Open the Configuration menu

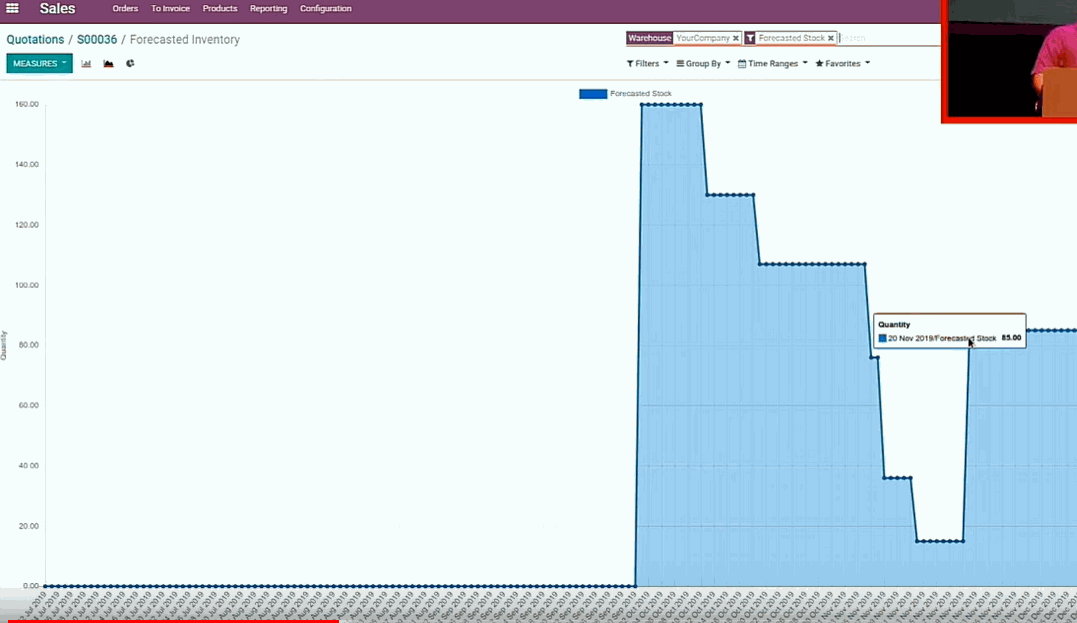(325, 9)
